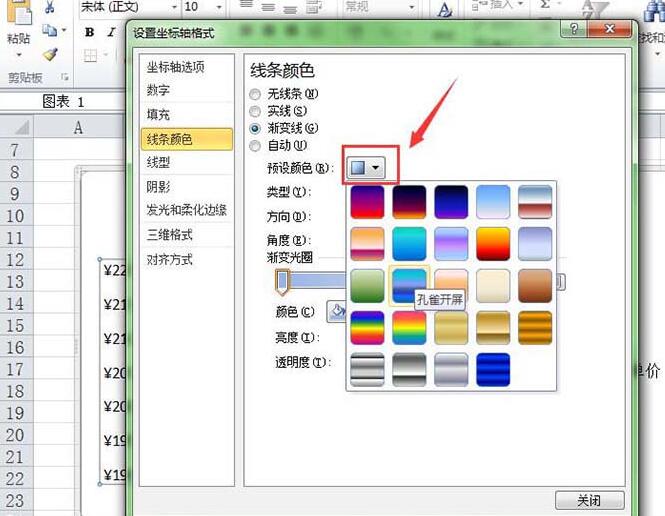
Task: Click the Copy icon in clipboard group
Action: coord(50,31)
